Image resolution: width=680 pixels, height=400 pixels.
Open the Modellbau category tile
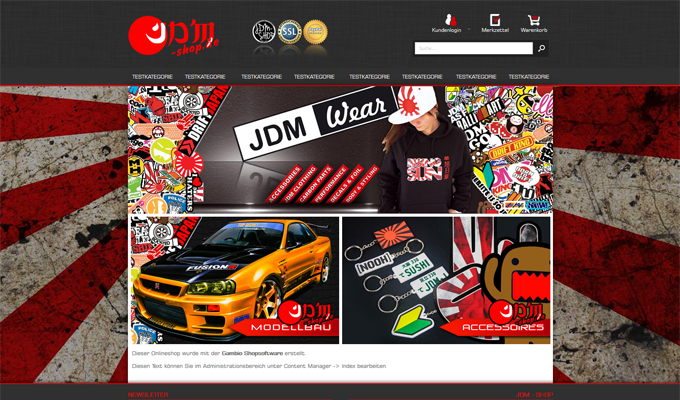(x=235, y=280)
